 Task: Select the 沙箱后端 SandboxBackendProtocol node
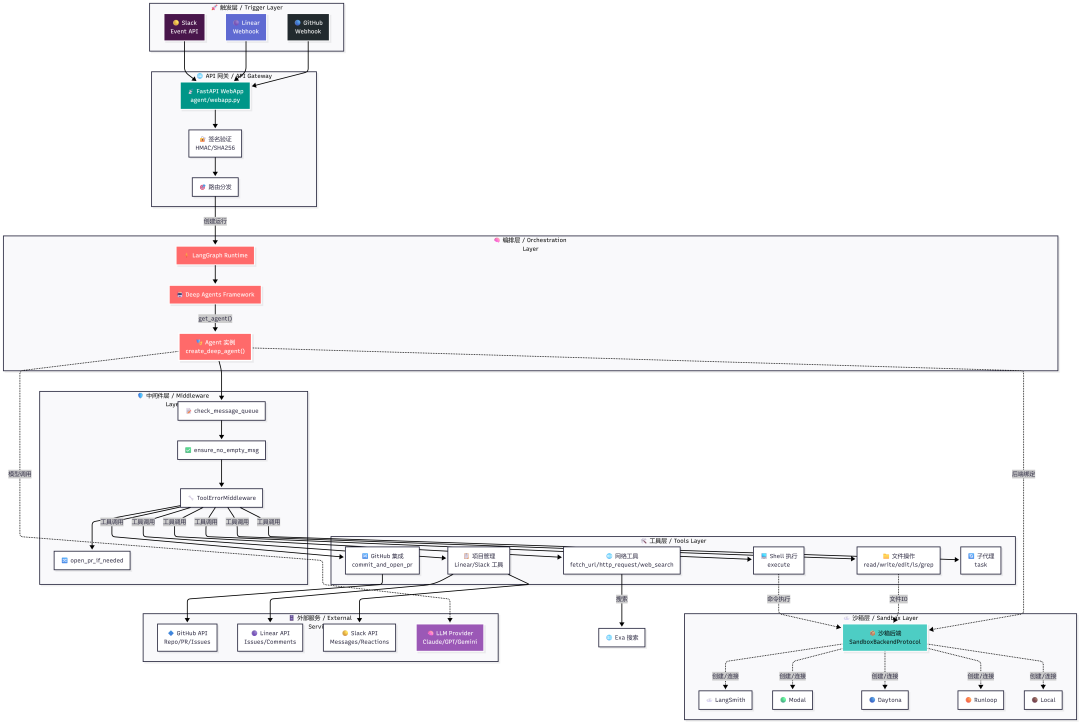coord(885,638)
